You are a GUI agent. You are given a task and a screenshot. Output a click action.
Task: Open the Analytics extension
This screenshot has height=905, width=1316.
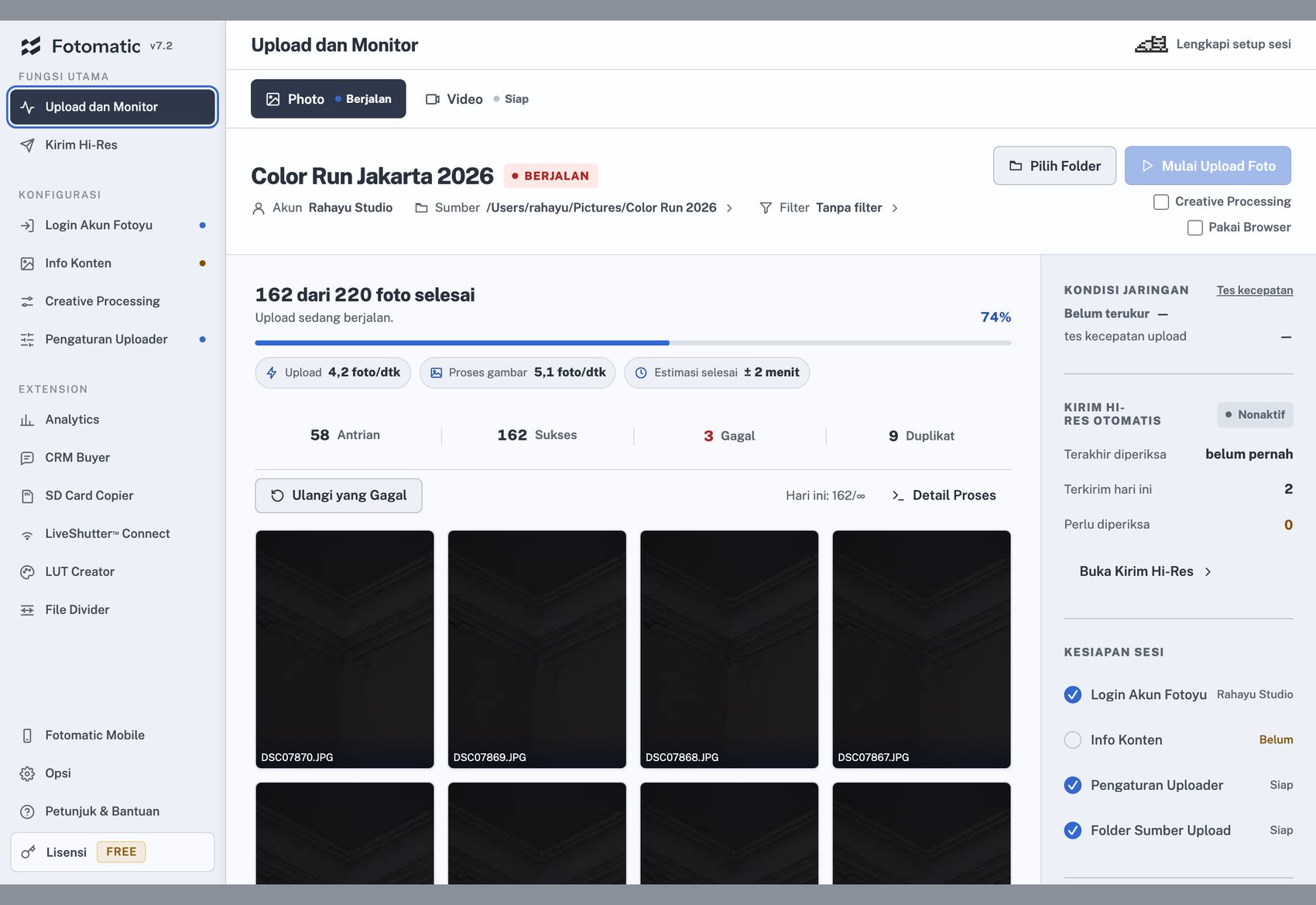pos(112,420)
